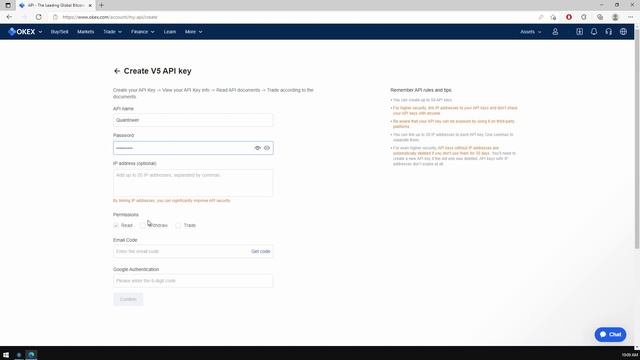Open a new browser tab

pyautogui.click(x=101, y=5)
